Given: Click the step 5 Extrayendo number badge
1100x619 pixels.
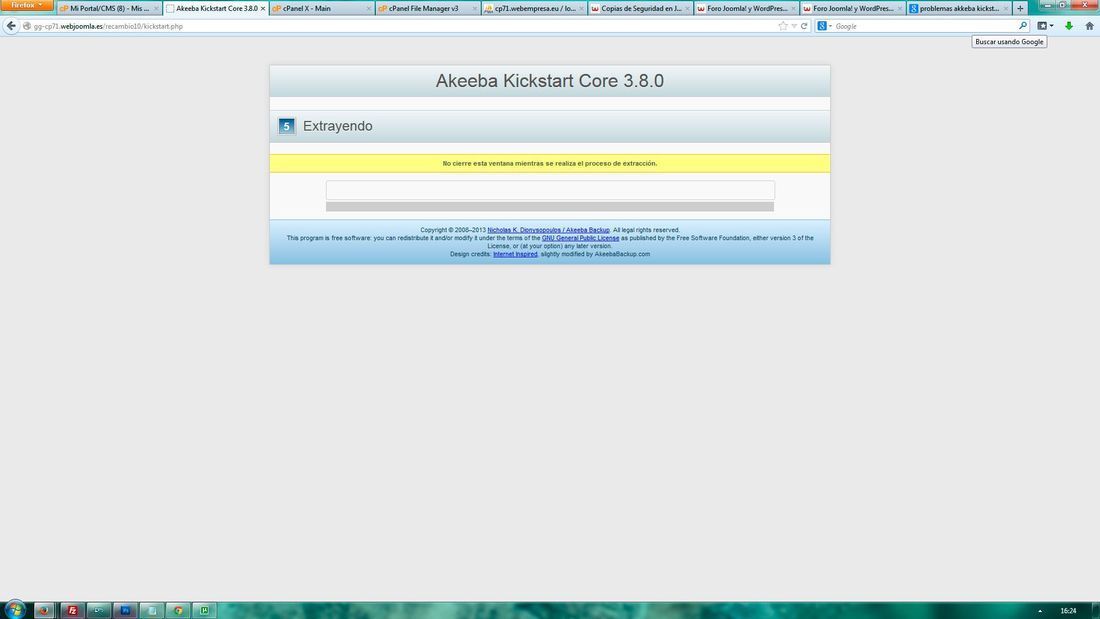Looking at the screenshot, I should point(286,126).
